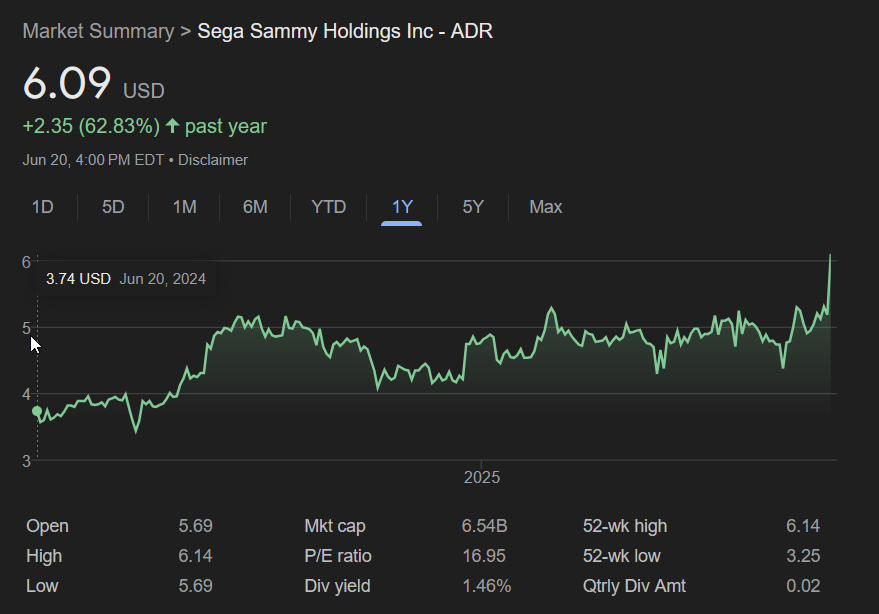Select the 5D time range tab
Viewport: 879px width, 614px height.
113,207
